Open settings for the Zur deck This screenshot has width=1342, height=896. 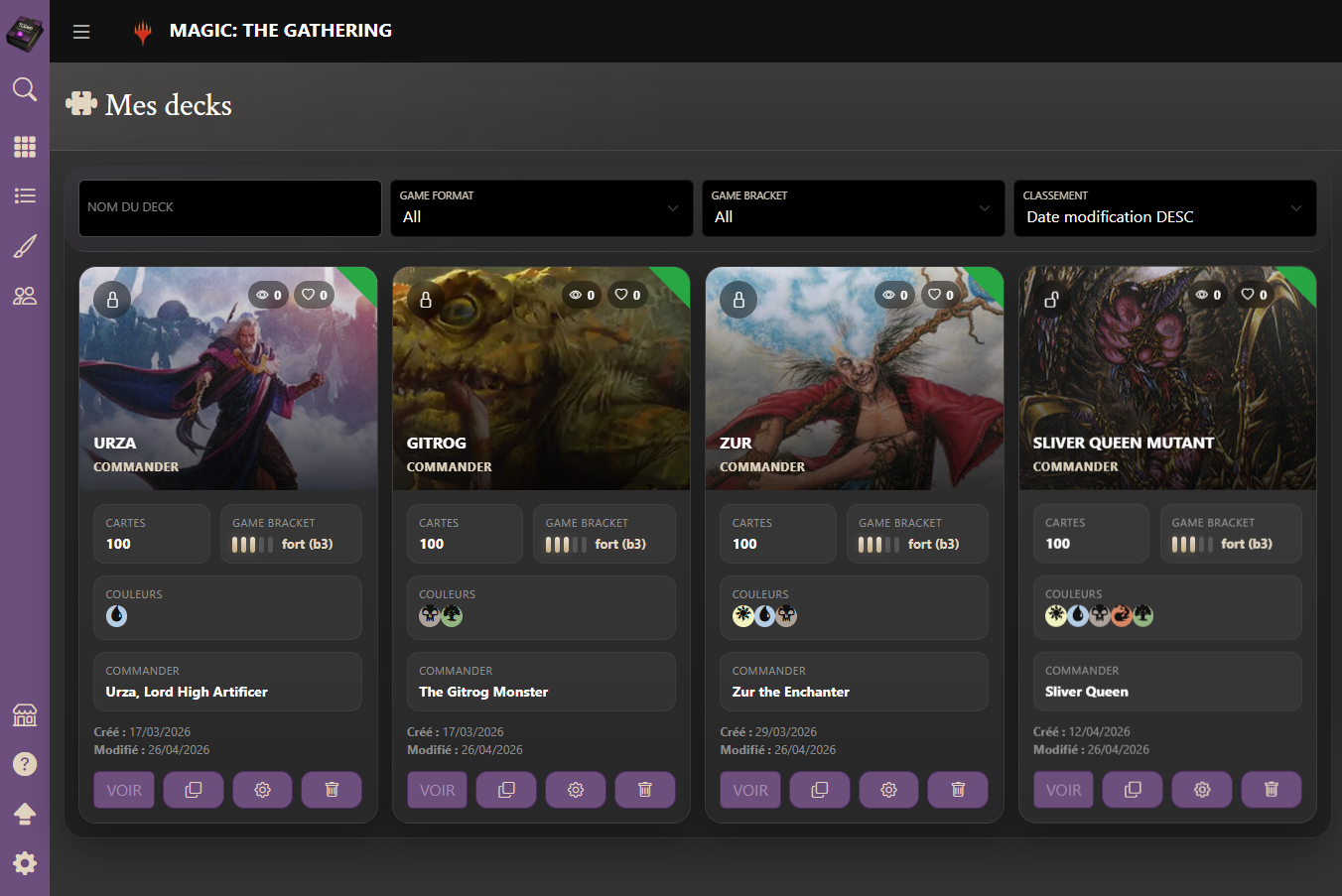click(888, 790)
